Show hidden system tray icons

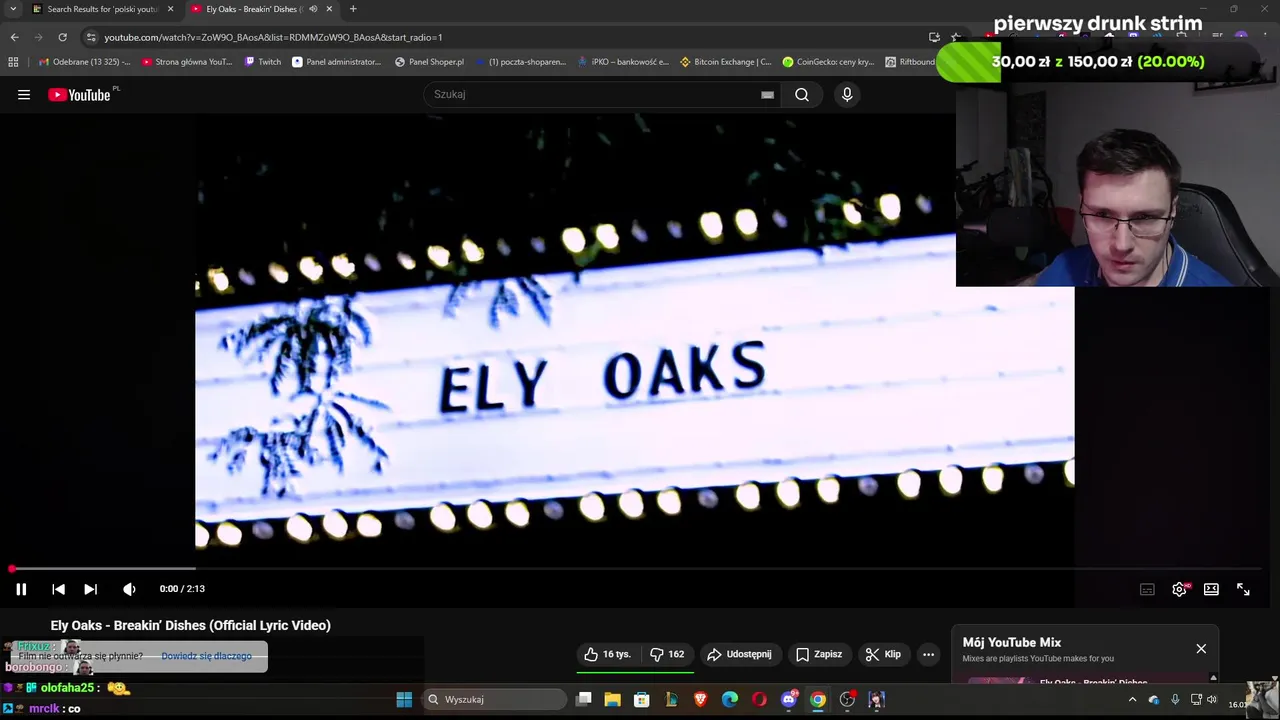pos(1132,700)
